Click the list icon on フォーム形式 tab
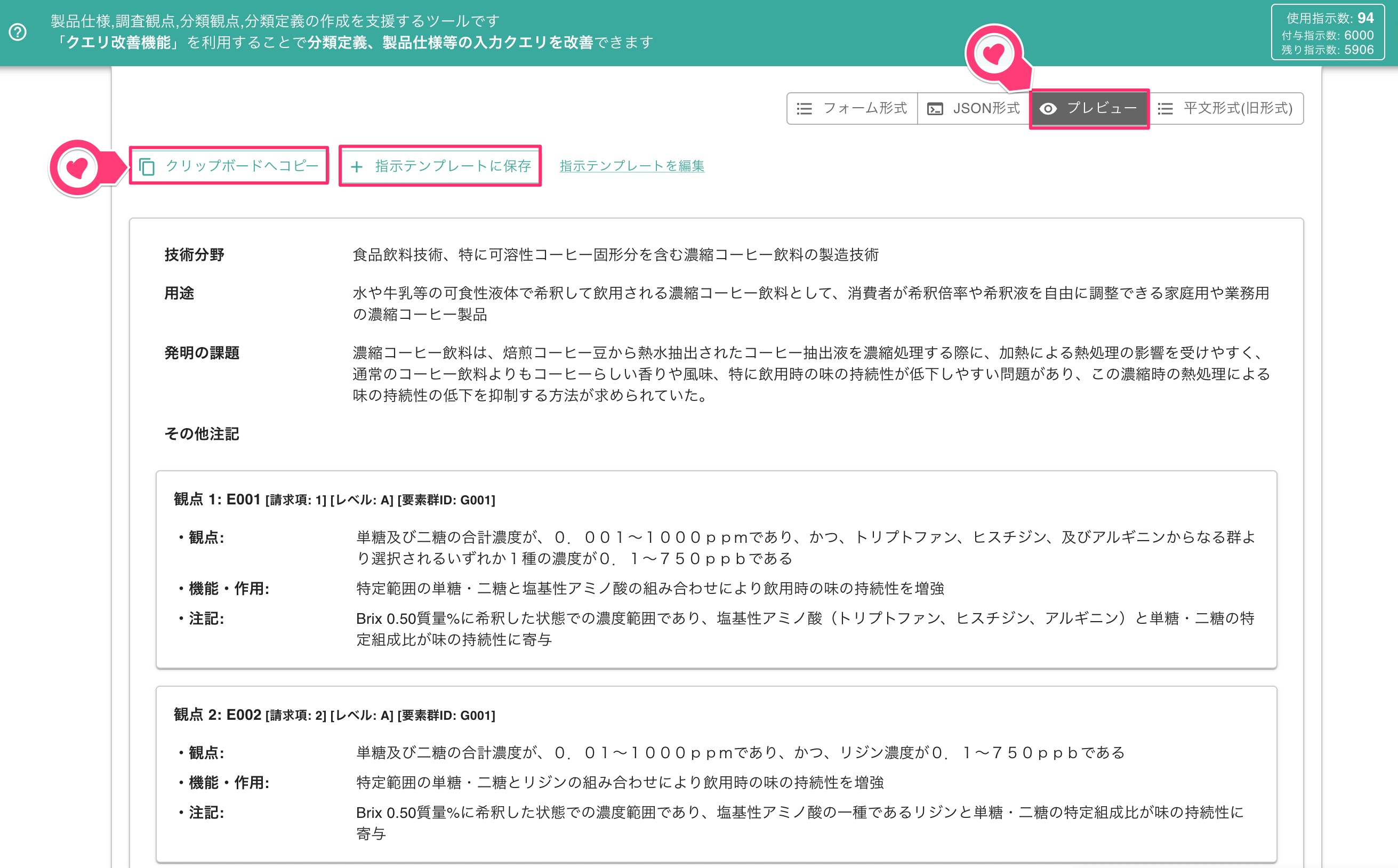The width and height of the screenshot is (1398, 868). (805, 109)
